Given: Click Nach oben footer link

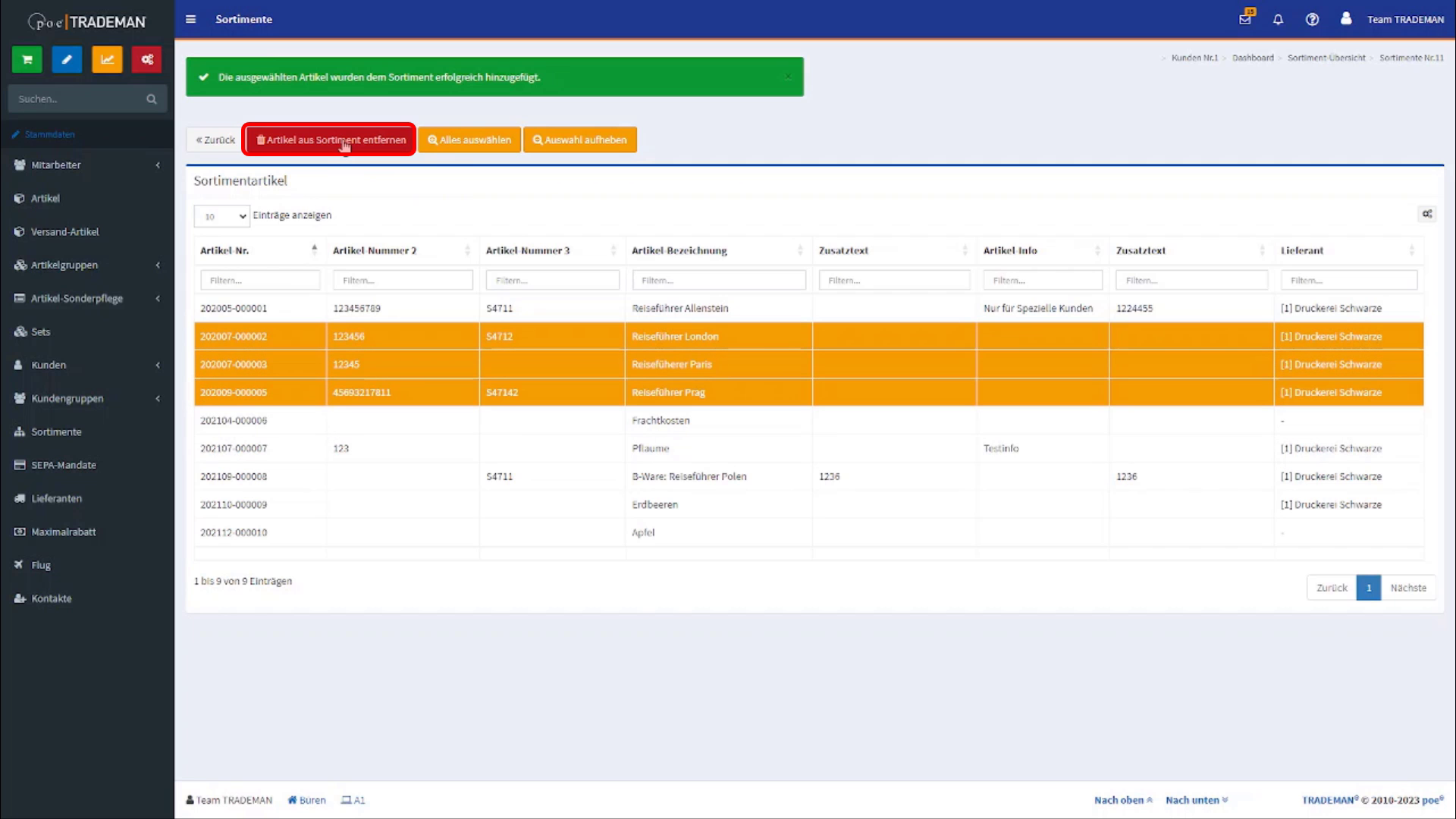Looking at the screenshot, I should [x=1123, y=800].
